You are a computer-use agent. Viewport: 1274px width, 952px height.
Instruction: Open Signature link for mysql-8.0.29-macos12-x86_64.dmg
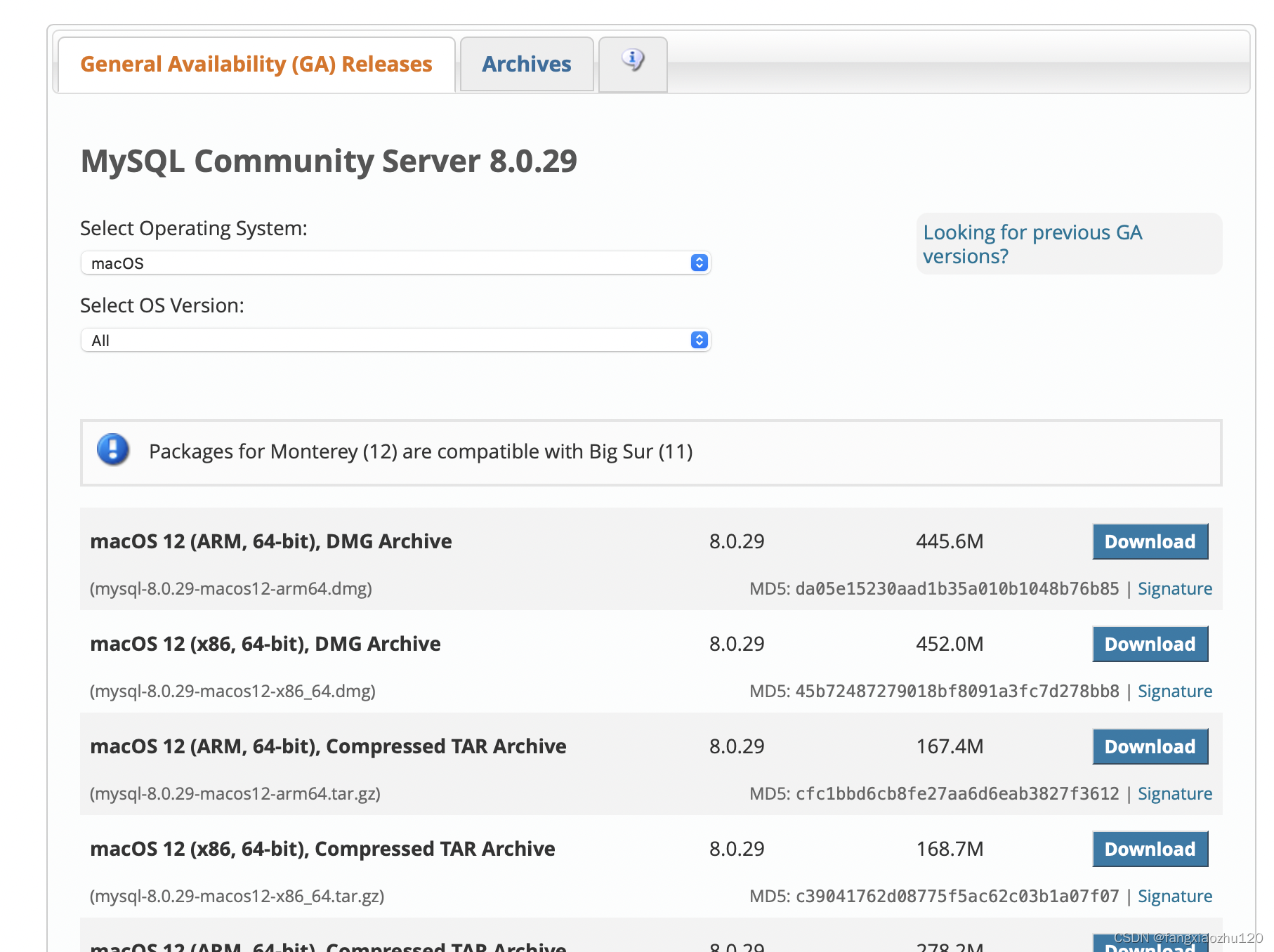(1175, 691)
